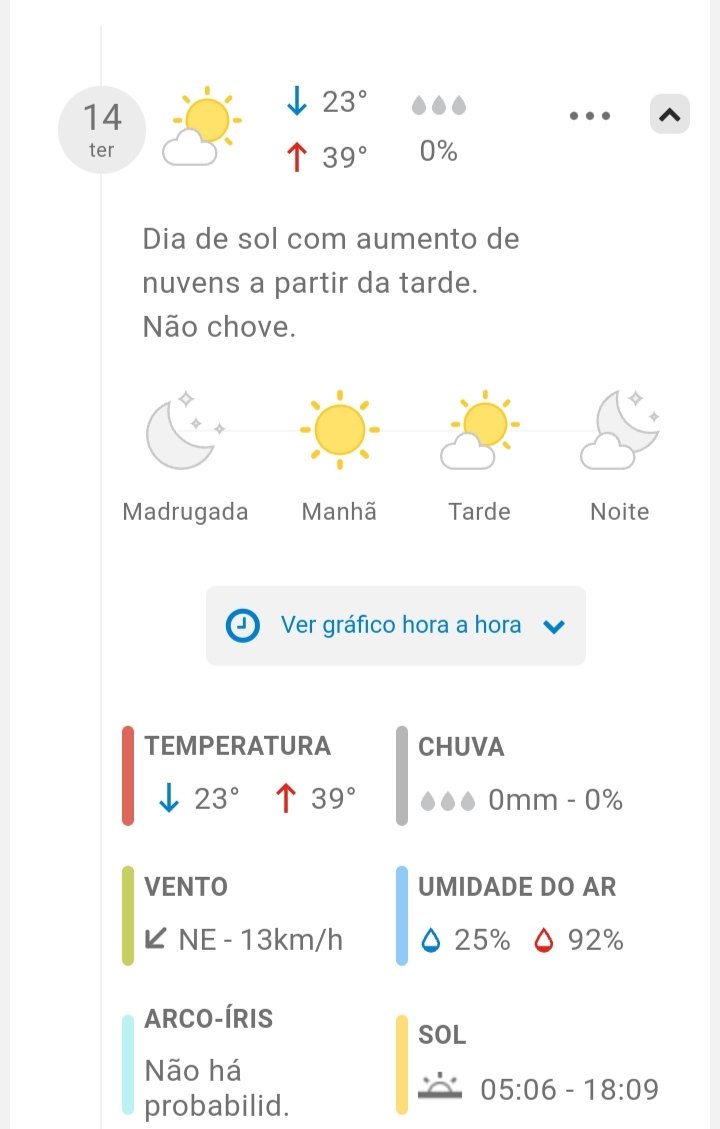Viewport: 720px width, 1129px height.
Task: Click the red TEMPERATURA color bar
Action: (x=128, y=775)
